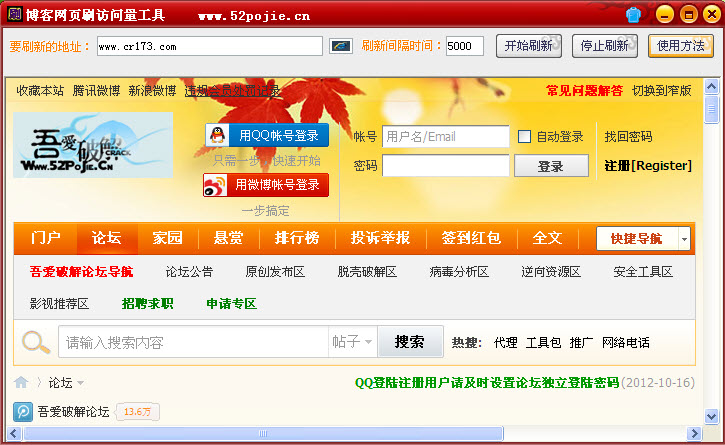This screenshot has height=445, width=725.
Task: Click the 切换到窄版 link
Action: [662, 91]
